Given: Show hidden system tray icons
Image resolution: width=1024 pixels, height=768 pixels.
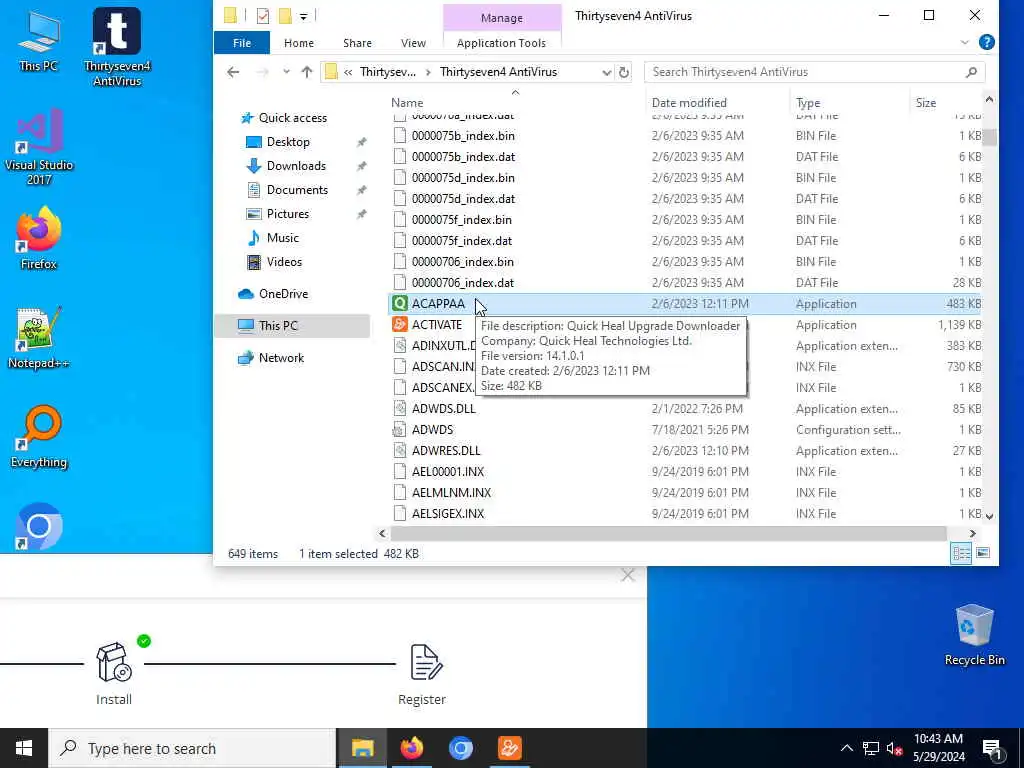Looking at the screenshot, I should (846, 748).
